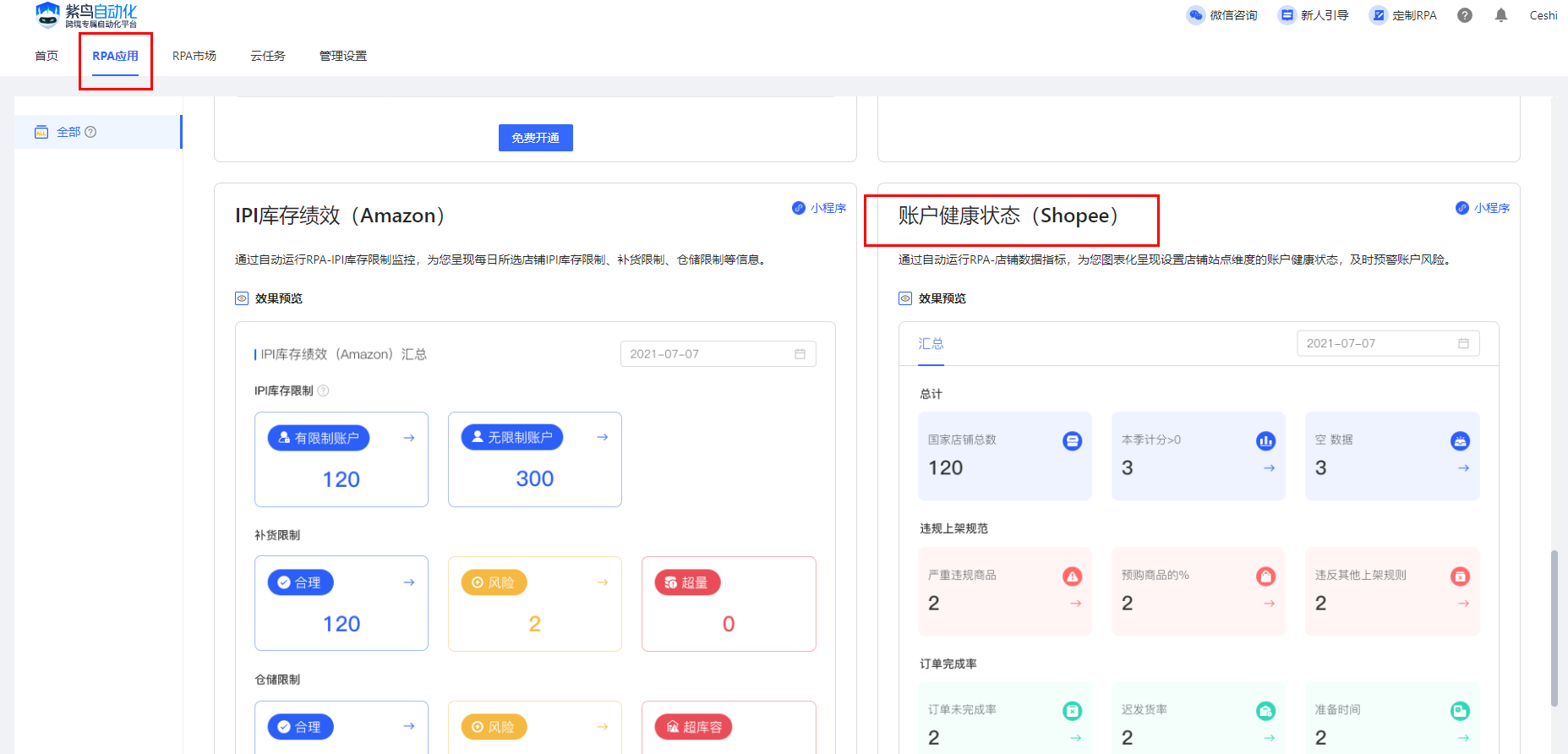This screenshot has width=1568, height=754.
Task: Click icon on 违反其他上架规则 card
Action: click(1460, 576)
